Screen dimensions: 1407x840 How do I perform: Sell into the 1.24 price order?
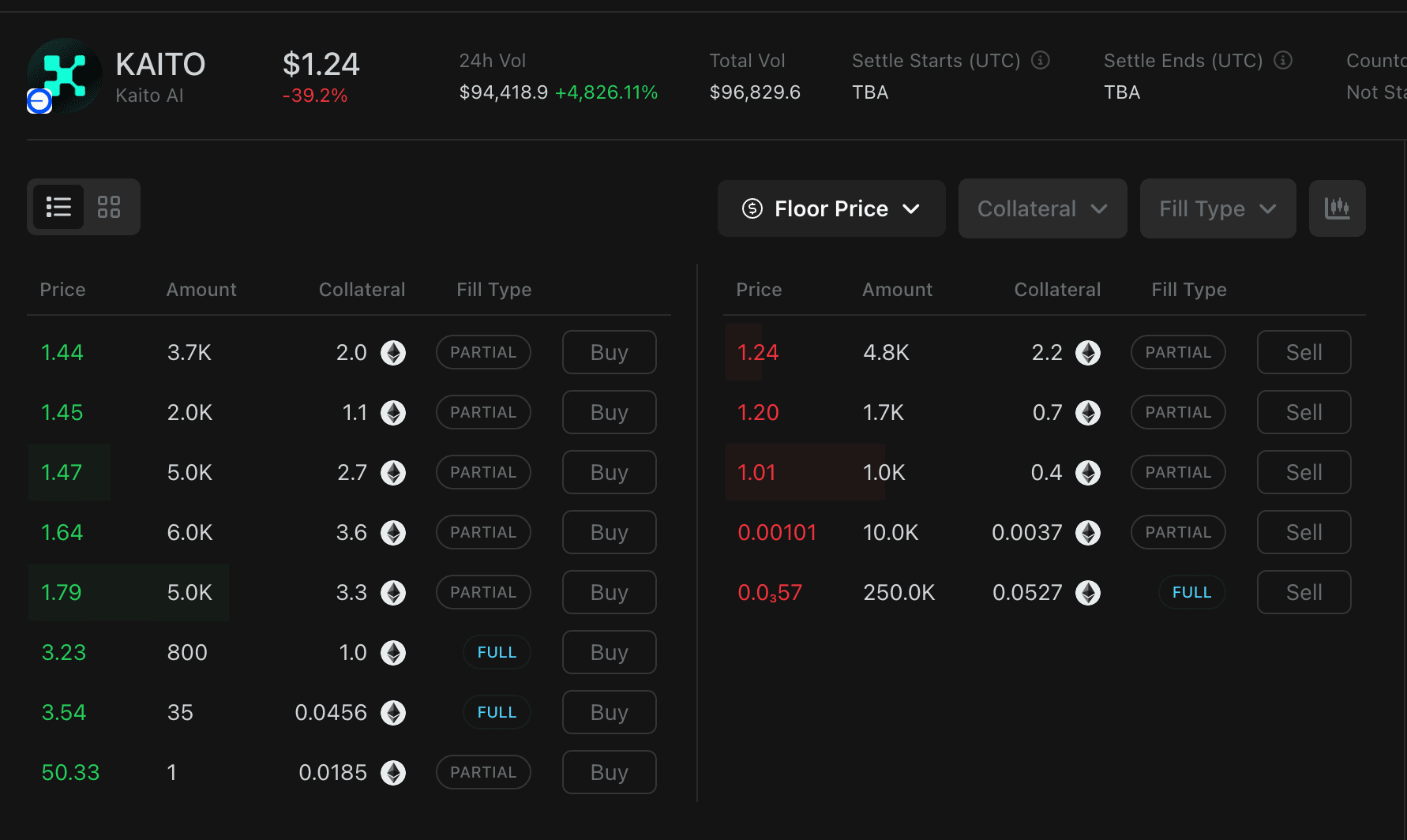pyautogui.click(x=1304, y=352)
